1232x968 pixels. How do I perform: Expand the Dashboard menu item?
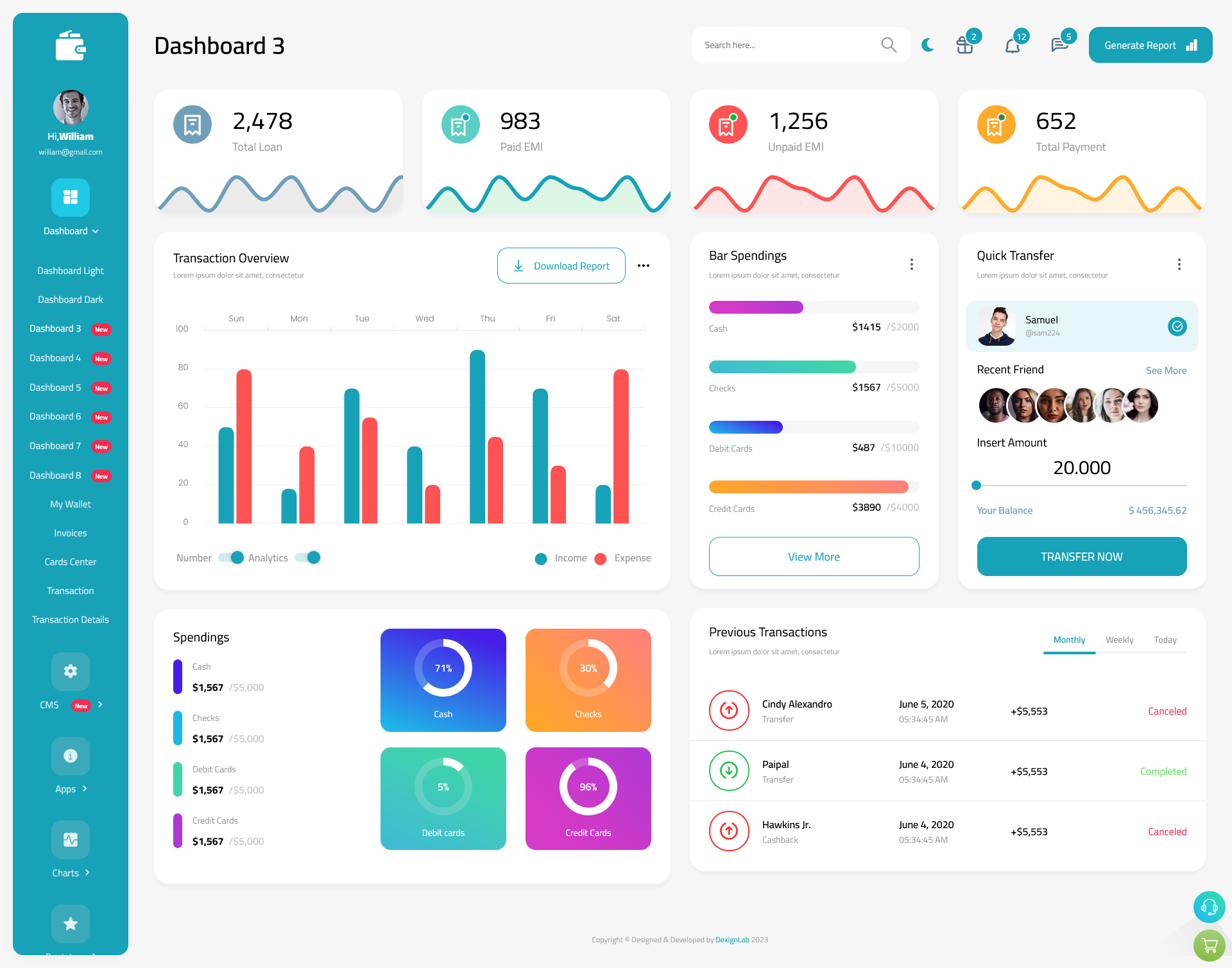[70, 231]
